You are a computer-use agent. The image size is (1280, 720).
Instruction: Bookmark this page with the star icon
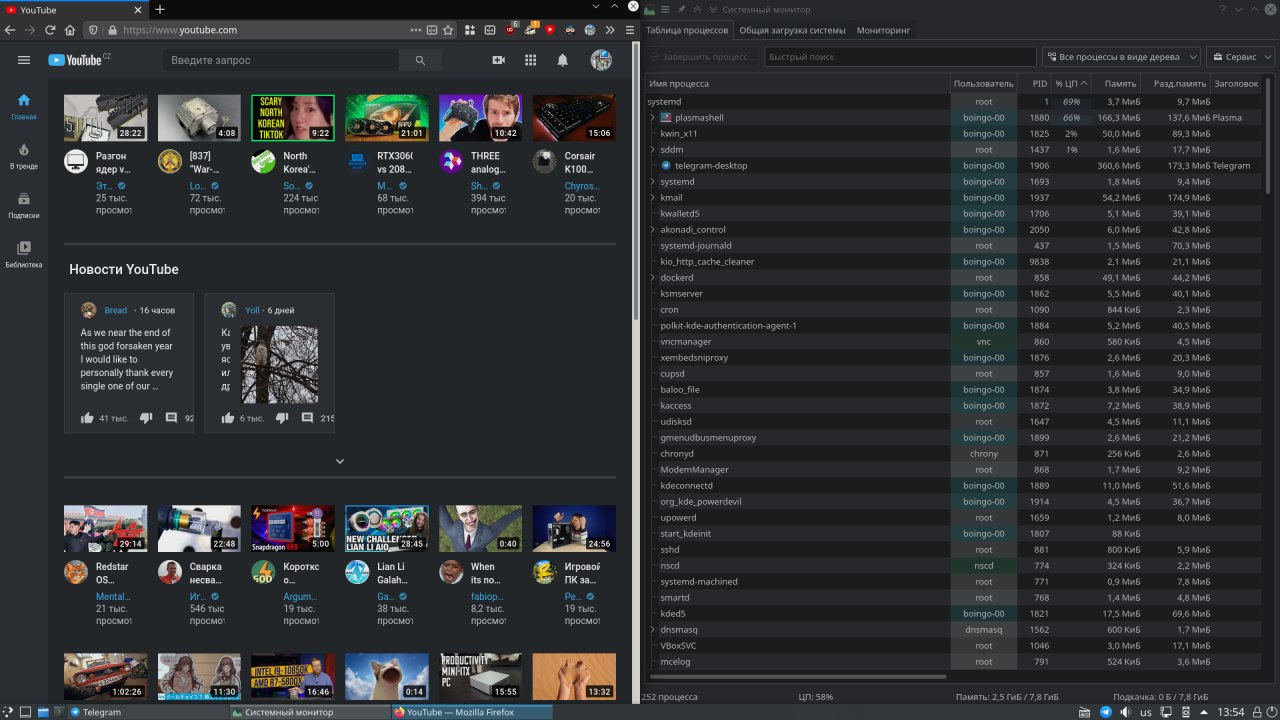click(448, 30)
